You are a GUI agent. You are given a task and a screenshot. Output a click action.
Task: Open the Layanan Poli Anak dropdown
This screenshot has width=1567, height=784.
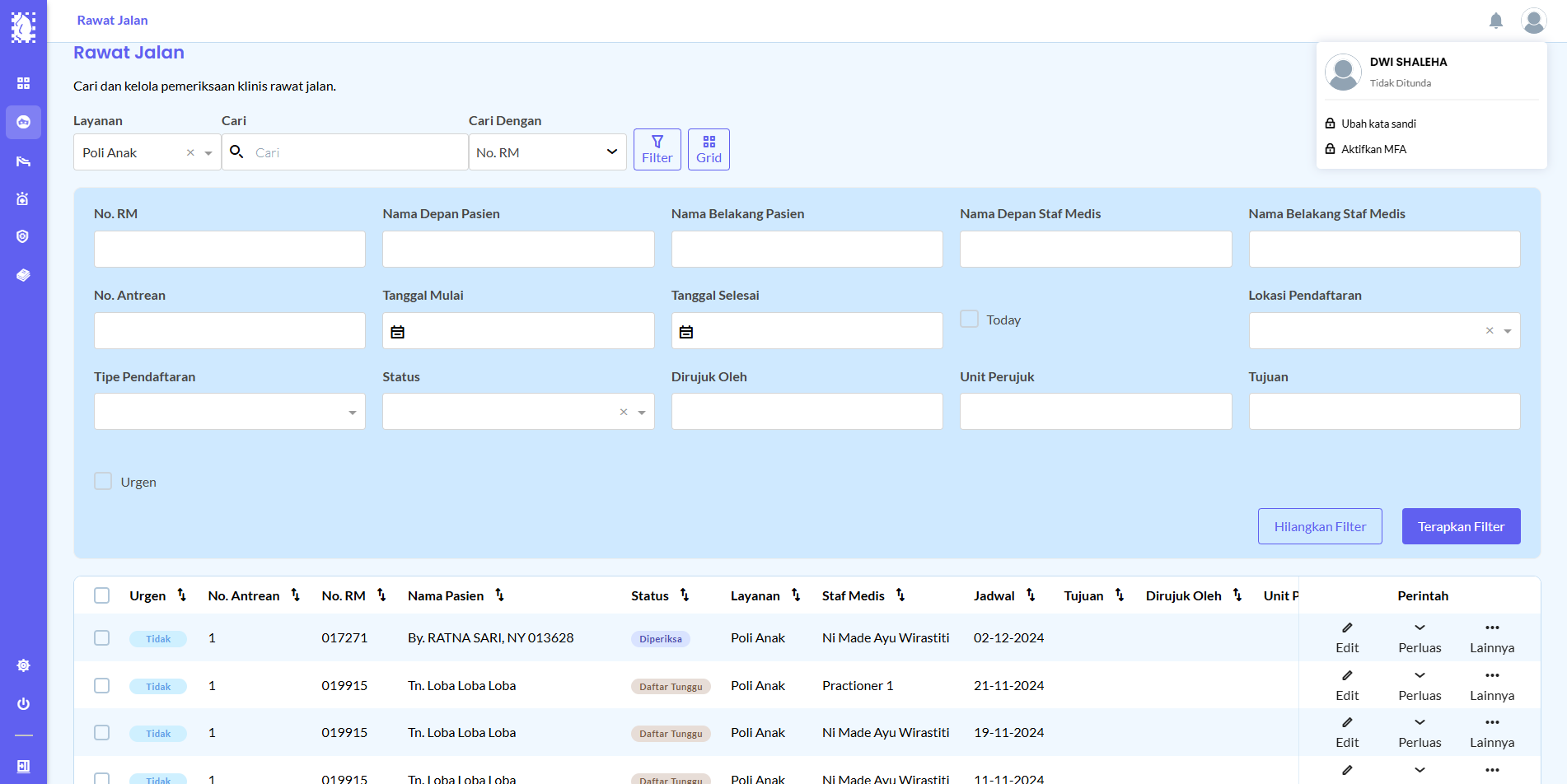tap(208, 153)
